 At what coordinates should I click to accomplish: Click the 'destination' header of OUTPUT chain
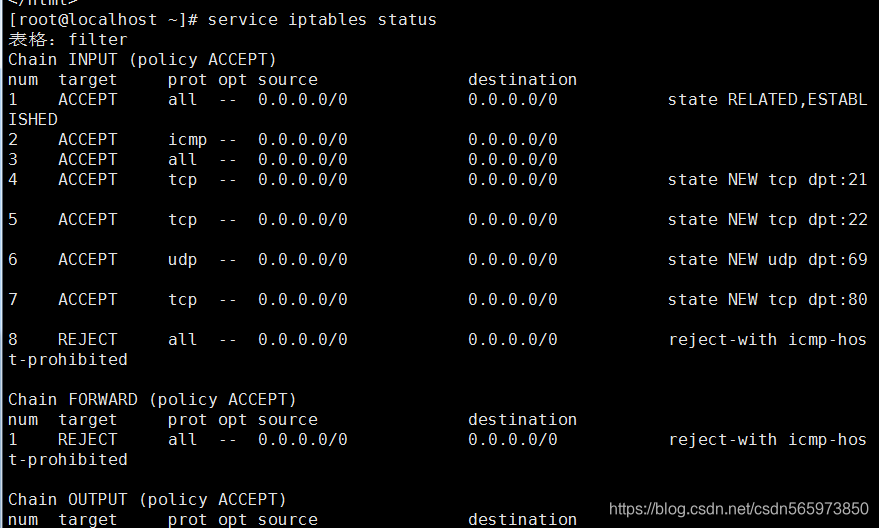pos(522,519)
